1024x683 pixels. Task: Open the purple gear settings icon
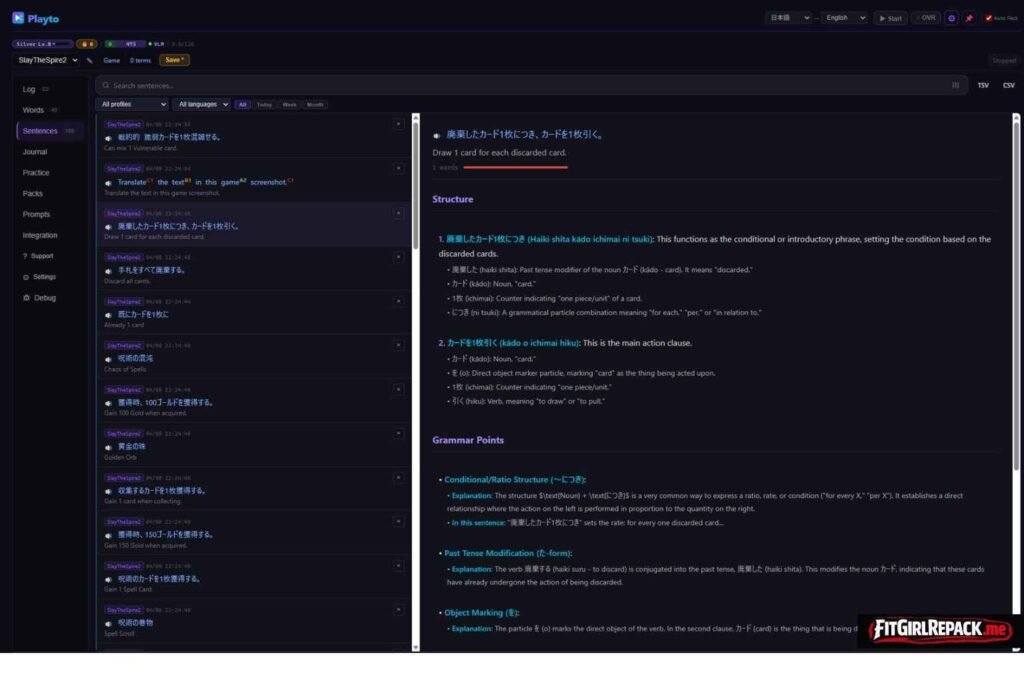click(951, 18)
